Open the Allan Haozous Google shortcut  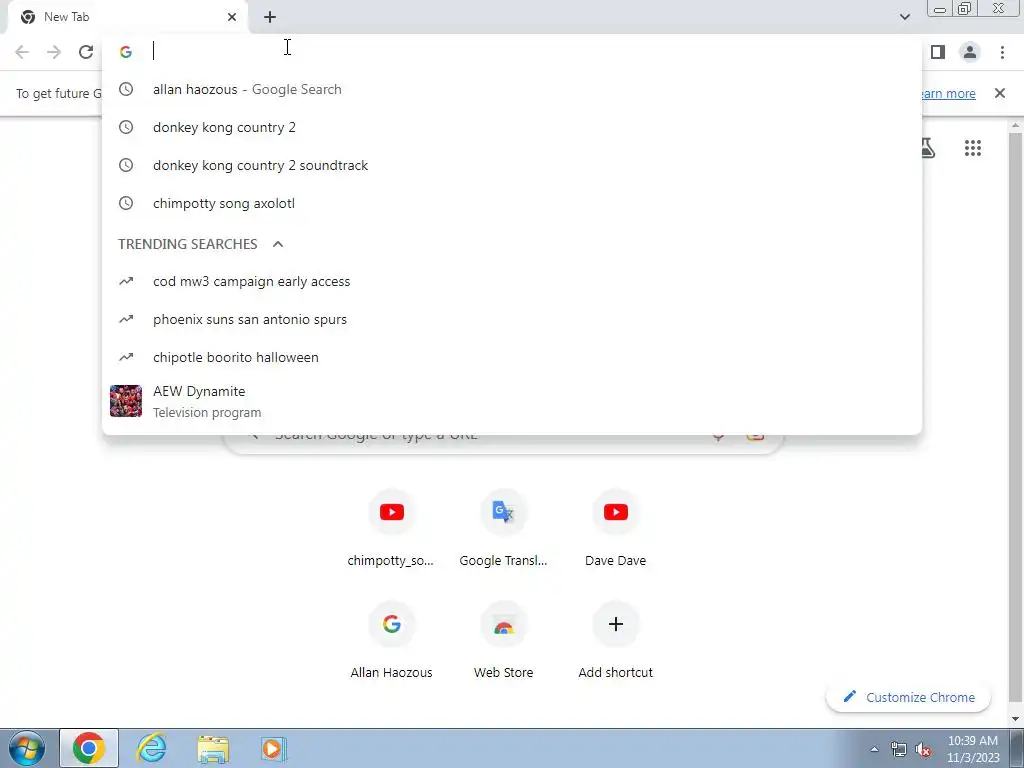(391, 640)
